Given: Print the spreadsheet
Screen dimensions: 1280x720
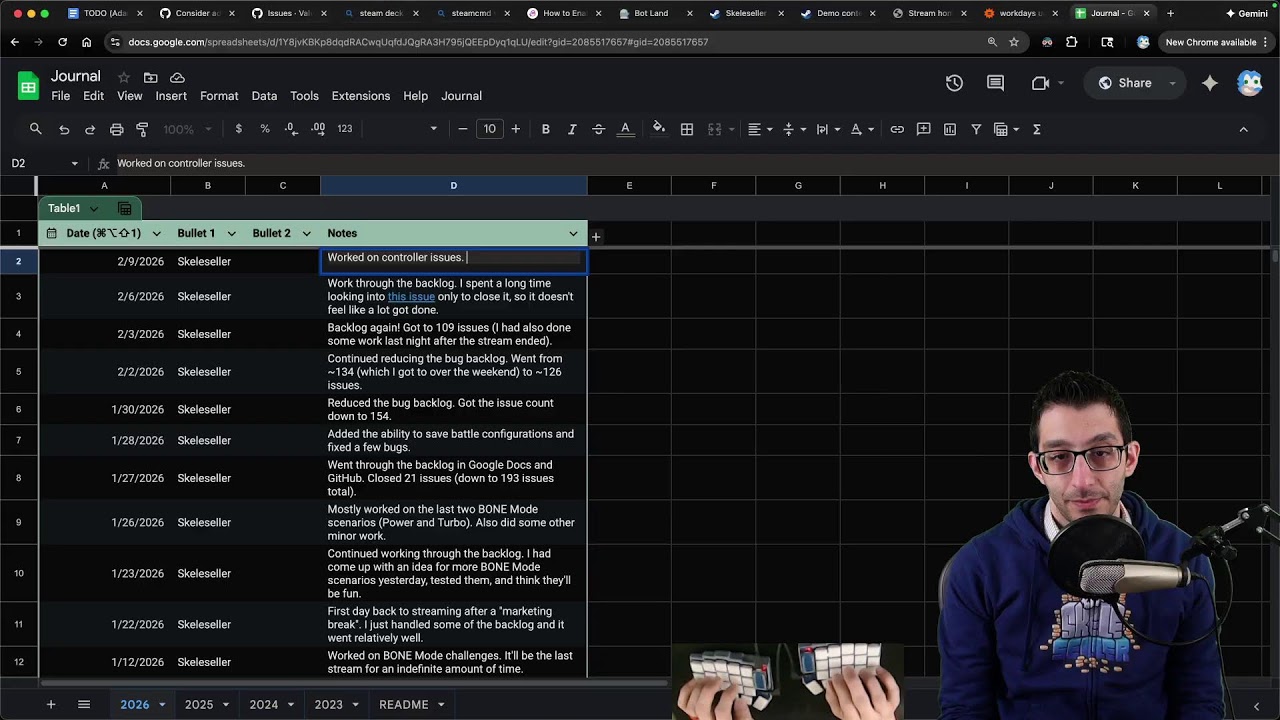Looking at the screenshot, I should pos(116,129).
